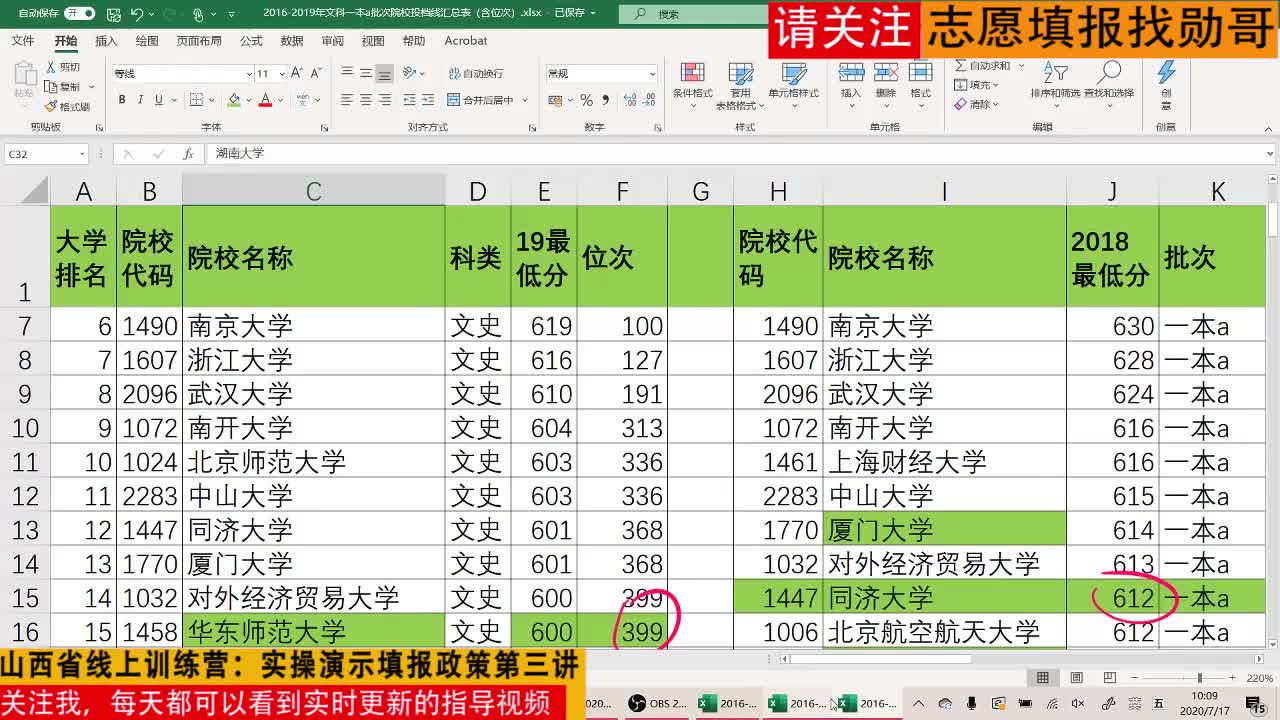Open the 公式 tab
This screenshot has height=720, width=1280.
point(251,41)
